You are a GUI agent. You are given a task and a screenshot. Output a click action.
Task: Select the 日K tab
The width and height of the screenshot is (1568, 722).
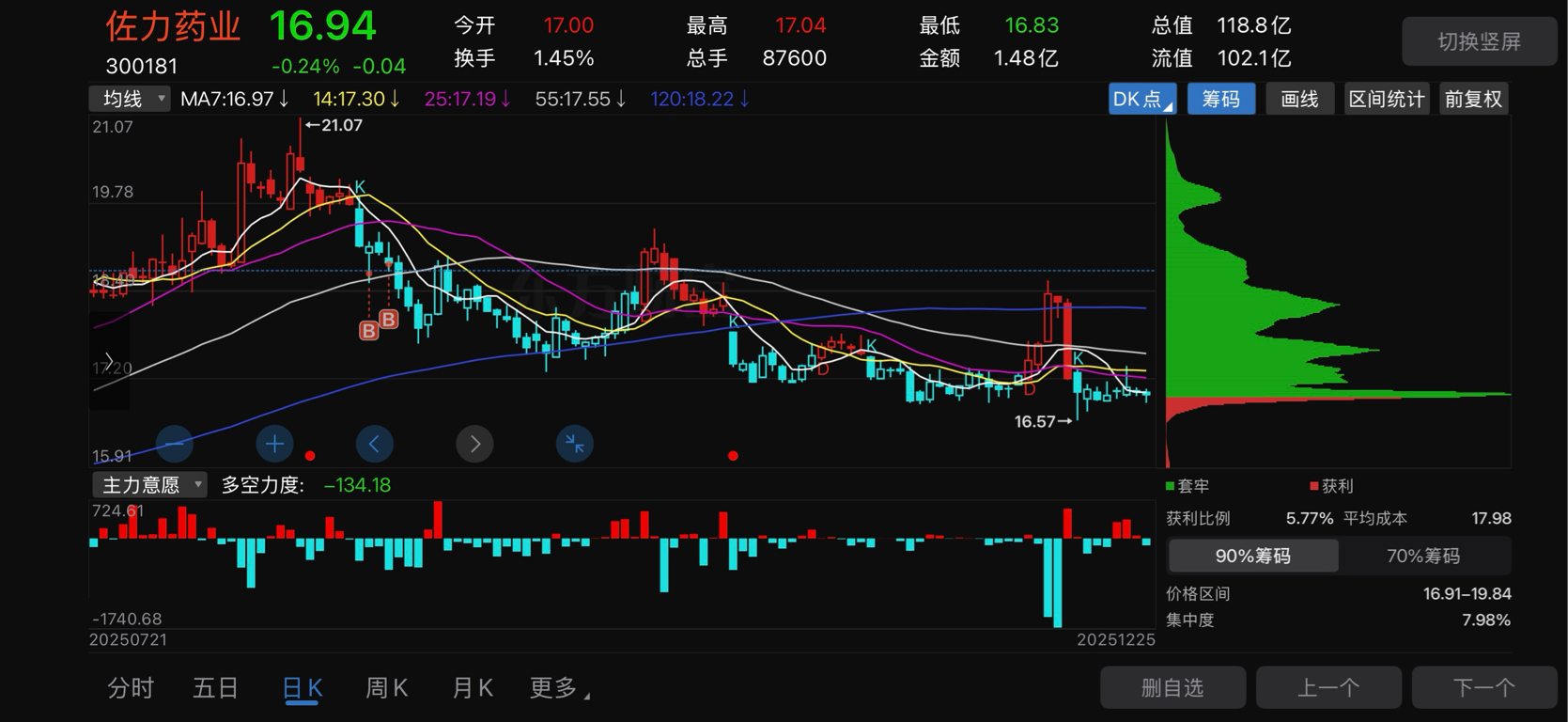[303, 688]
